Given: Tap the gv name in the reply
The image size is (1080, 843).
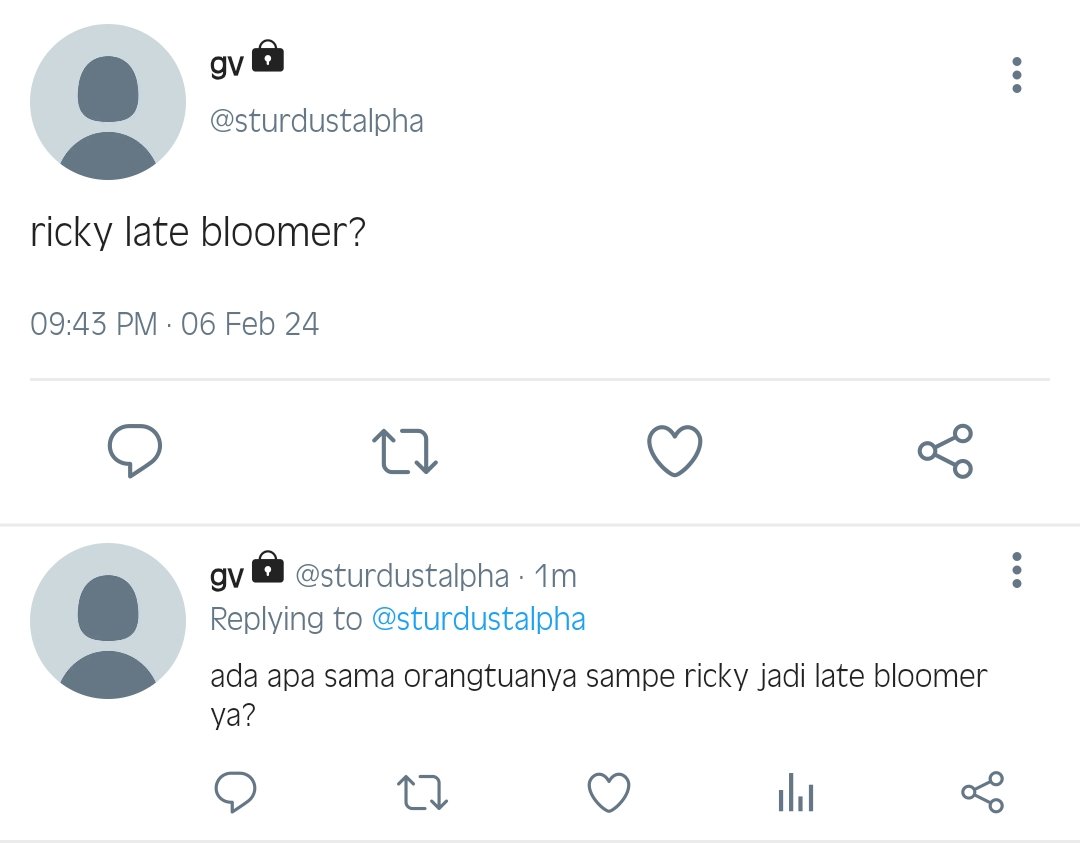Looking at the screenshot, I should click(227, 575).
